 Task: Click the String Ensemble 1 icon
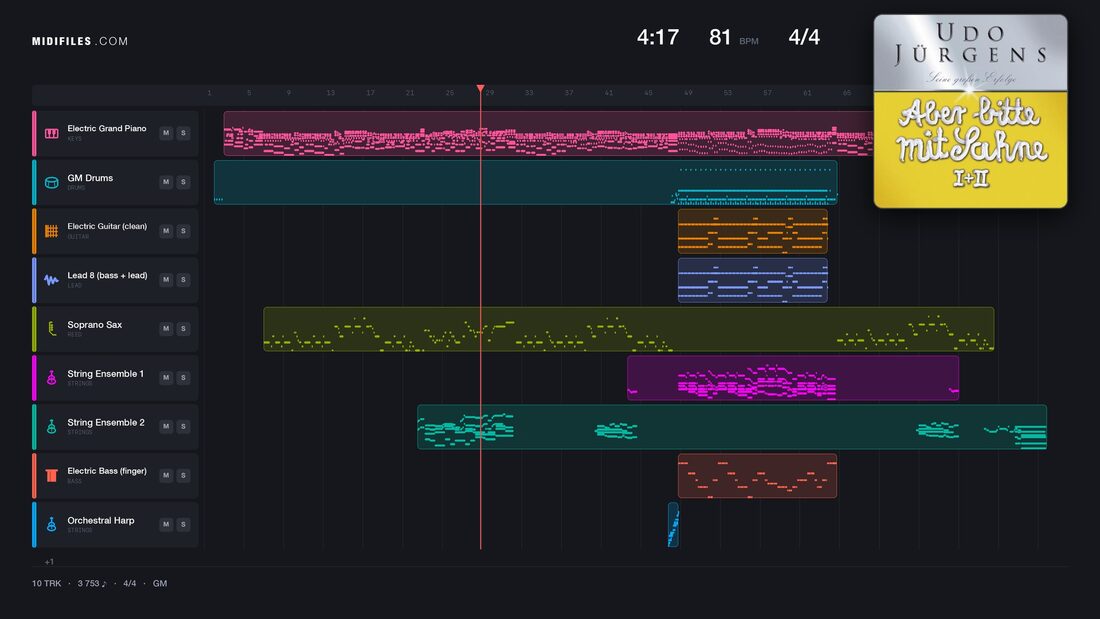coord(51,378)
